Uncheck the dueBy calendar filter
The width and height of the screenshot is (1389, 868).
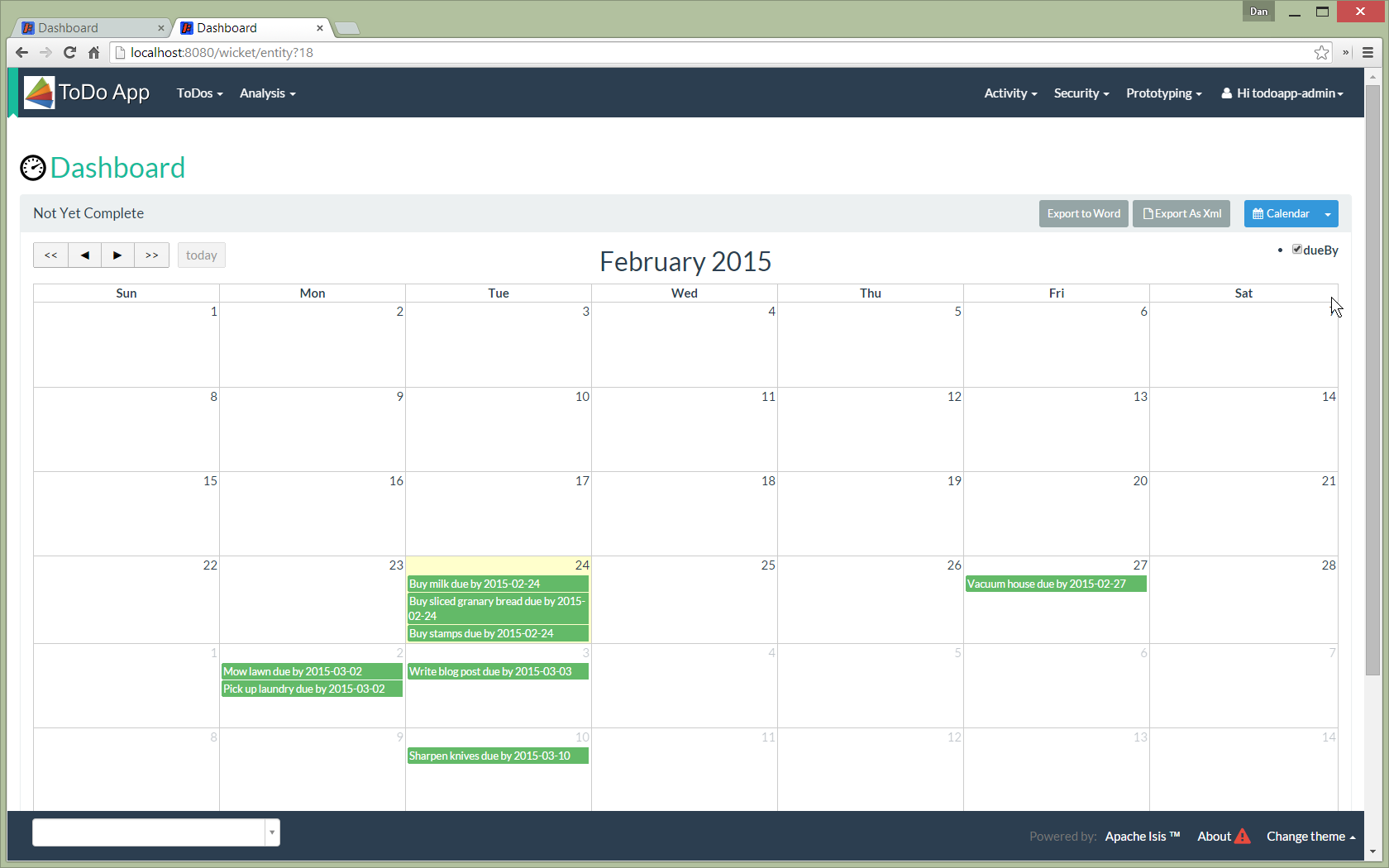coord(1297,249)
